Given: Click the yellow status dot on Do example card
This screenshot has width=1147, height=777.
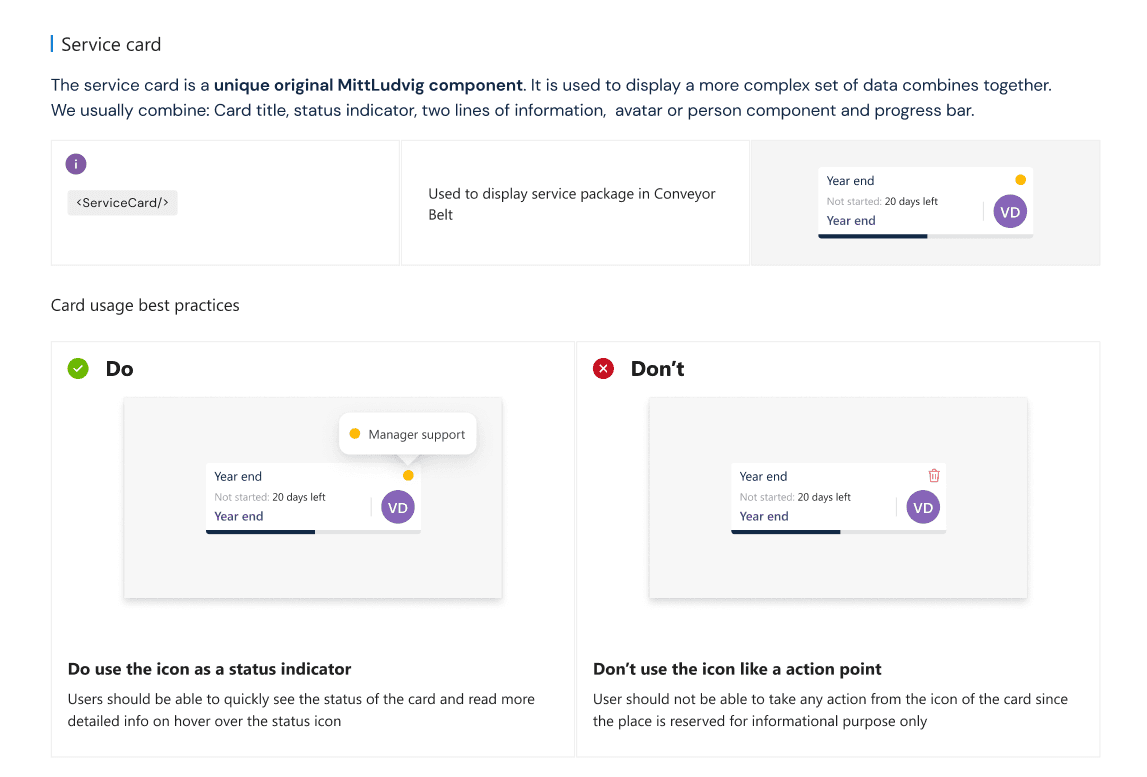Looking at the screenshot, I should 408,476.
